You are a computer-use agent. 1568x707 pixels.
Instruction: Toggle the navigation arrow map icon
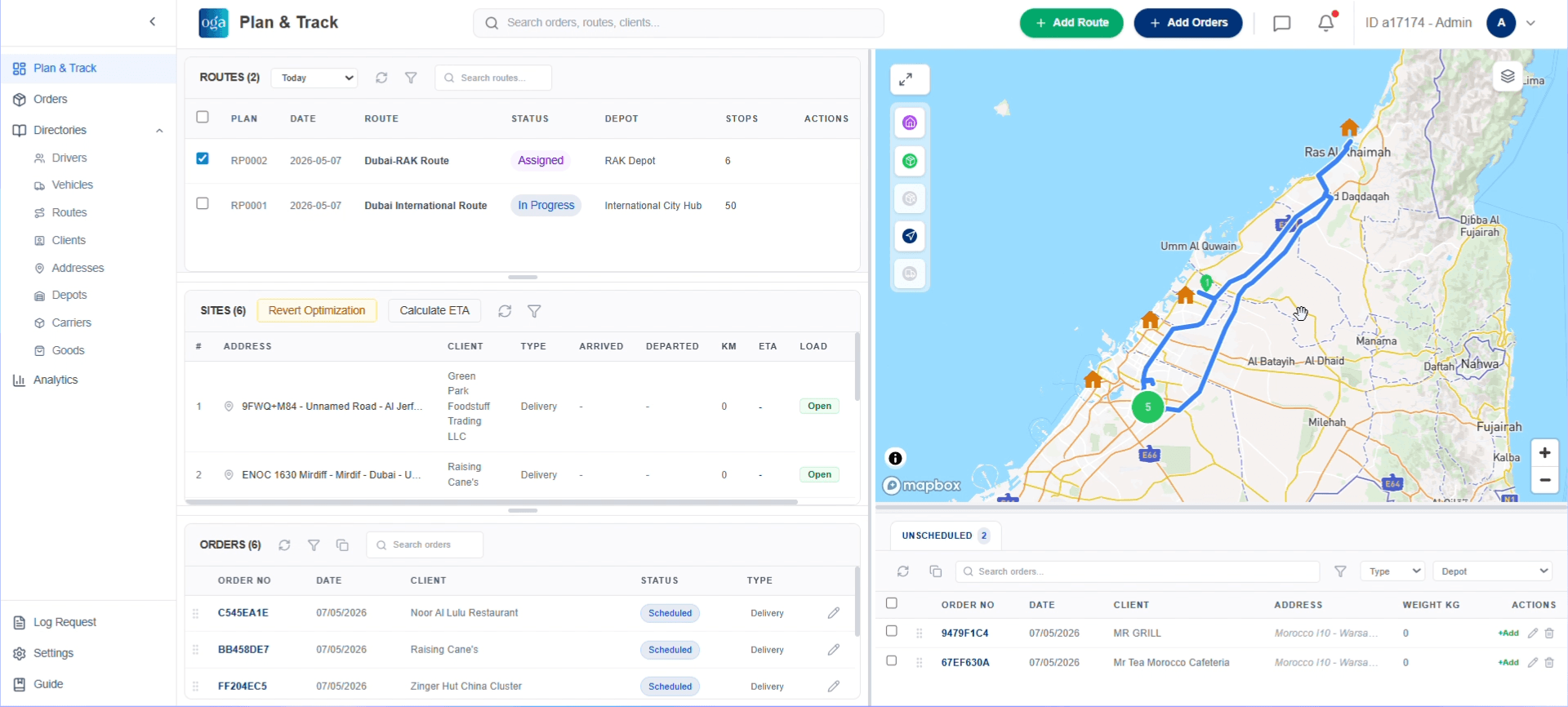910,236
